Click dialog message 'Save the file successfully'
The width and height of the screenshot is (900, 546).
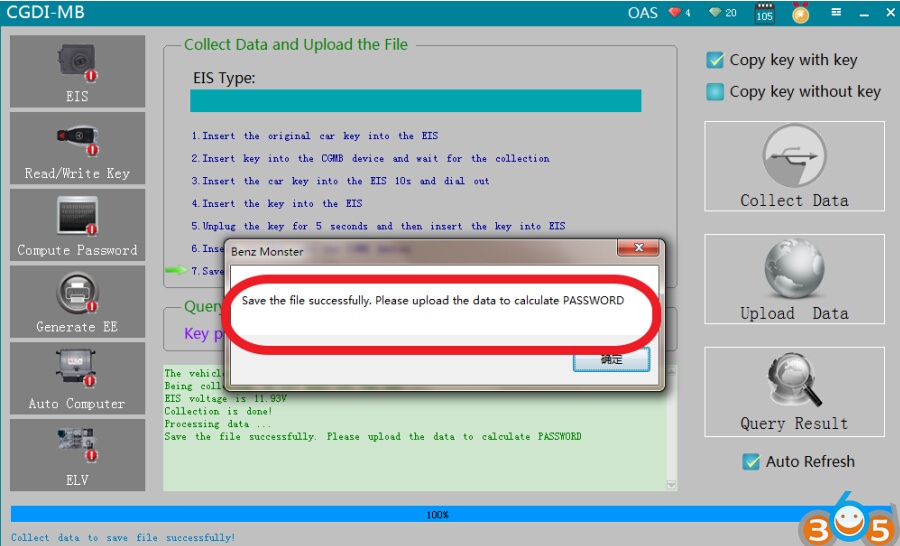tap(433, 300)
